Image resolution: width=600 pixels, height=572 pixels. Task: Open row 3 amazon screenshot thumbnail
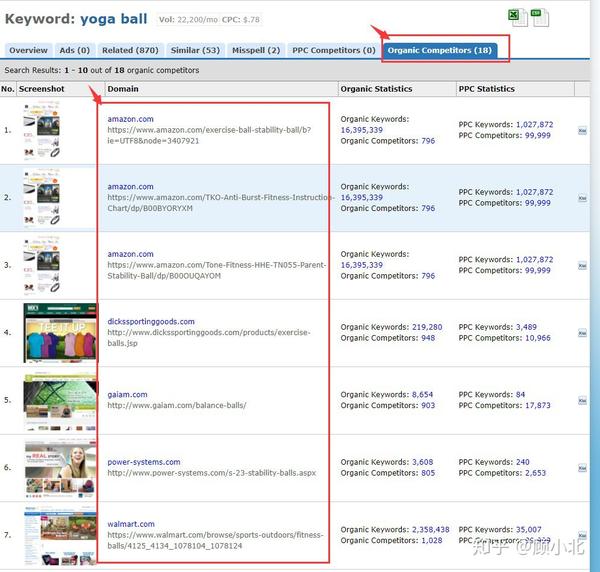pyautogui.click(x=42, y=265)
